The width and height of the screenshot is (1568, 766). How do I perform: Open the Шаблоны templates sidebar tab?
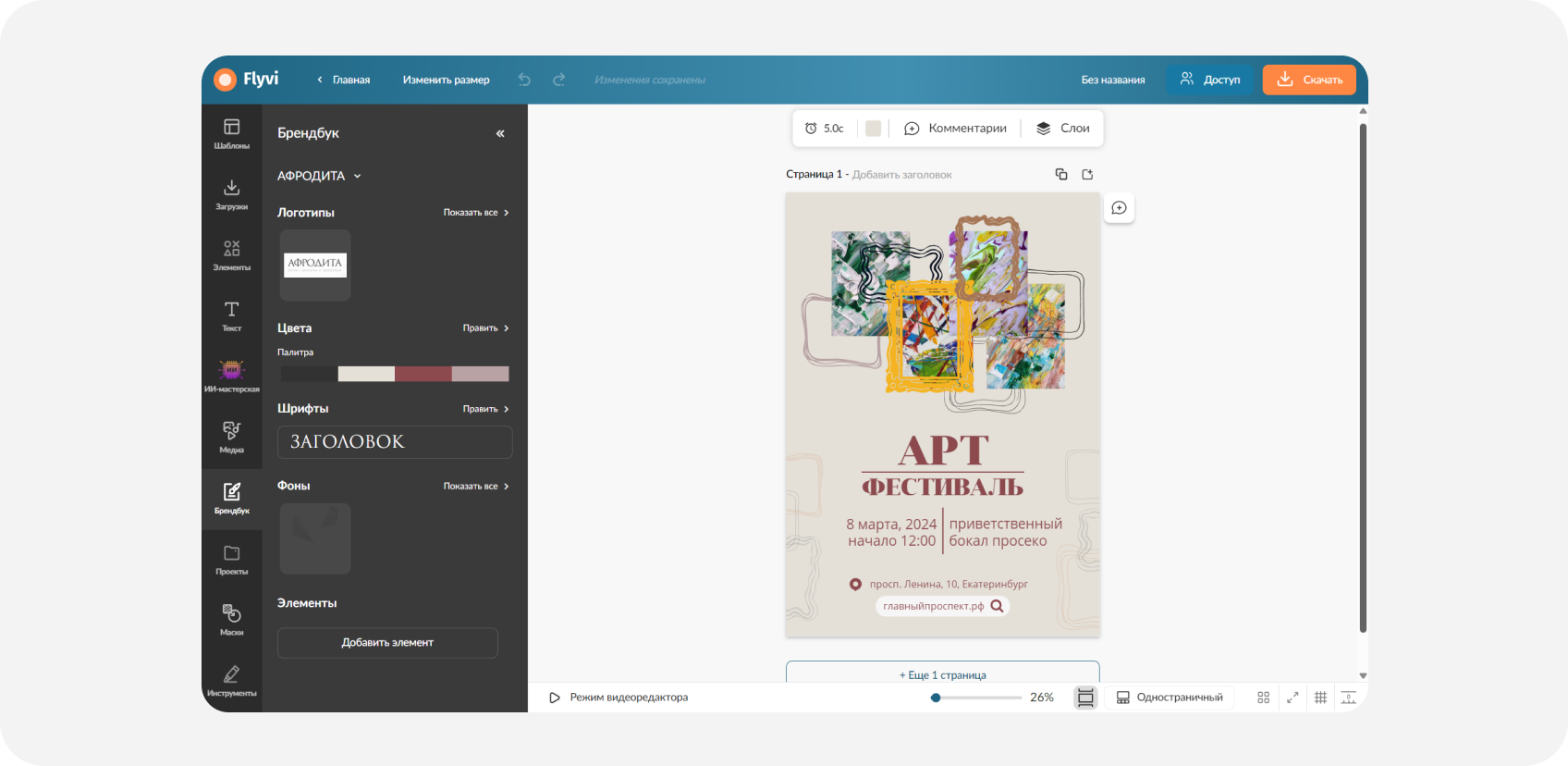point(231,134)
